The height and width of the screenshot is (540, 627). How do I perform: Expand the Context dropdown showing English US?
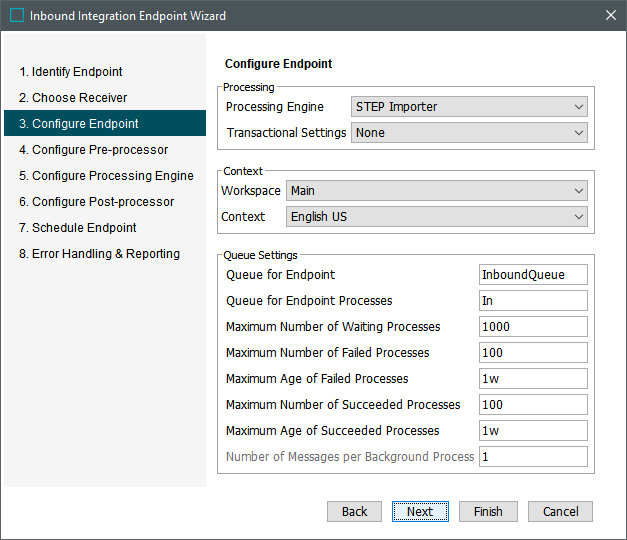436,217
